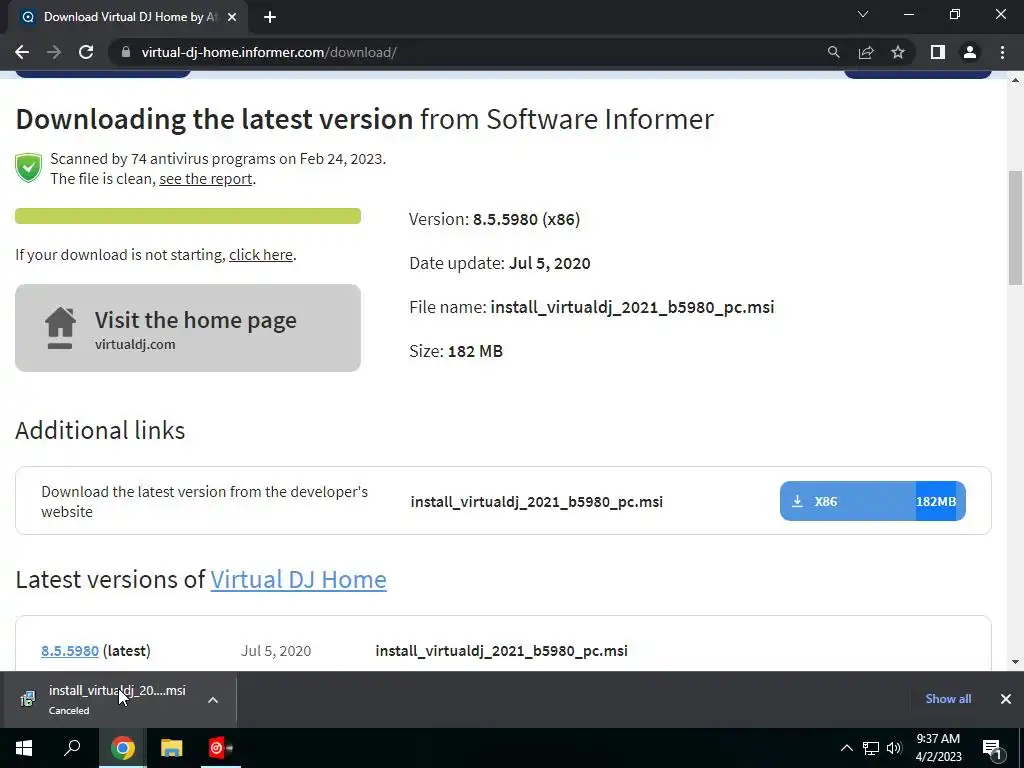Click the page vertical scrollbar thumb
Image resolution: width=1024 pixels, height=768 pixels.
click(1015, 227)
